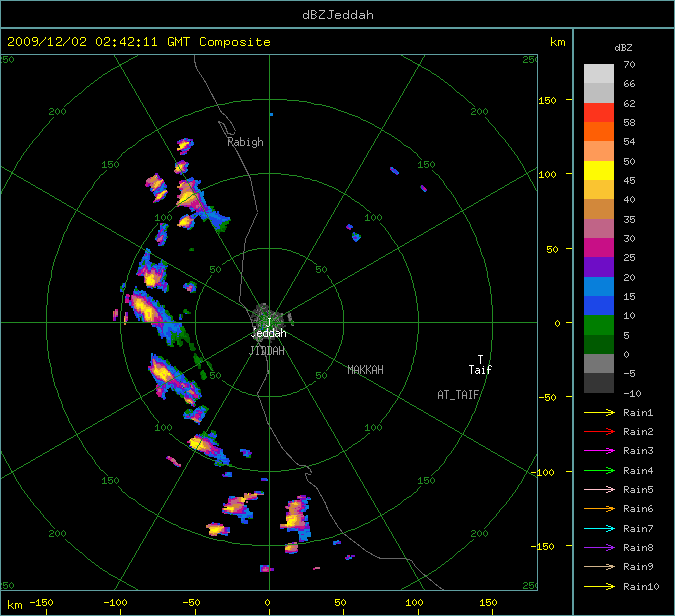Click the Rain7 cyan arrow legend icon

click(599, 528)
